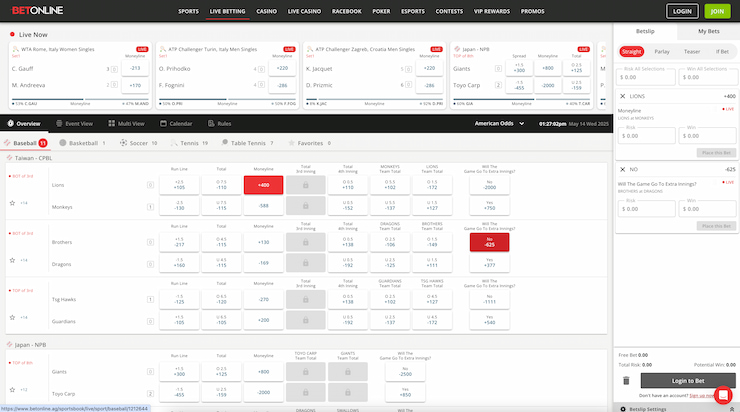Click Risk All Selections field
Image resolution: width=740 pixels, height=412 pixels.
click(645, 77)
